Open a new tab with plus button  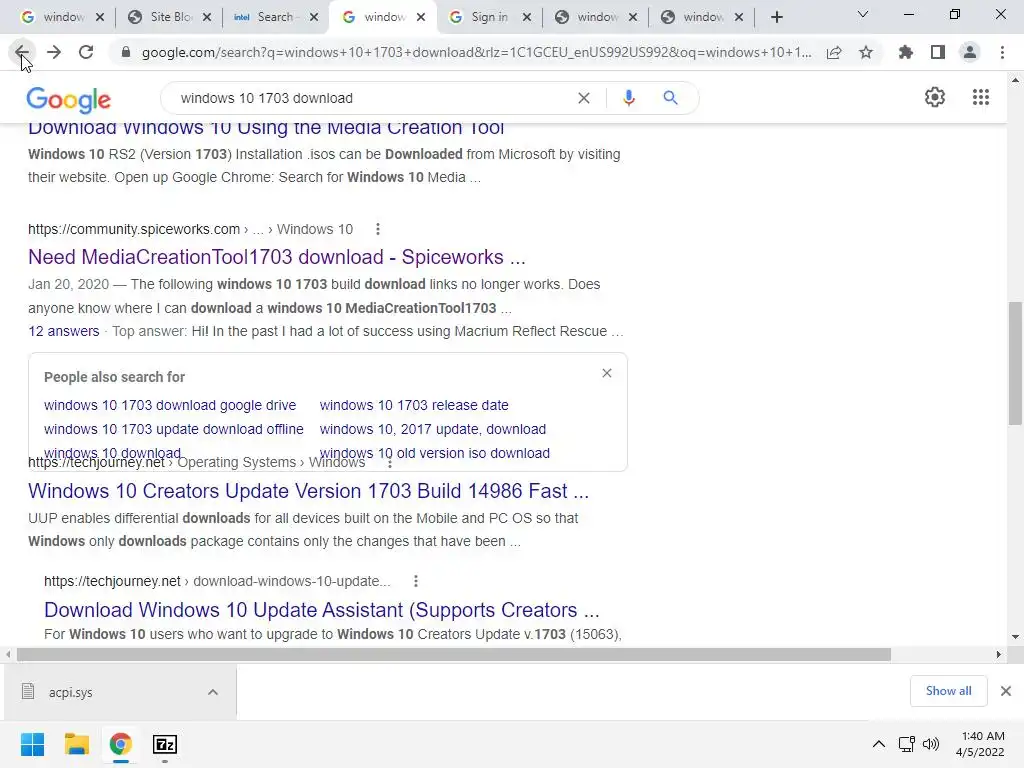pos(776,17)
